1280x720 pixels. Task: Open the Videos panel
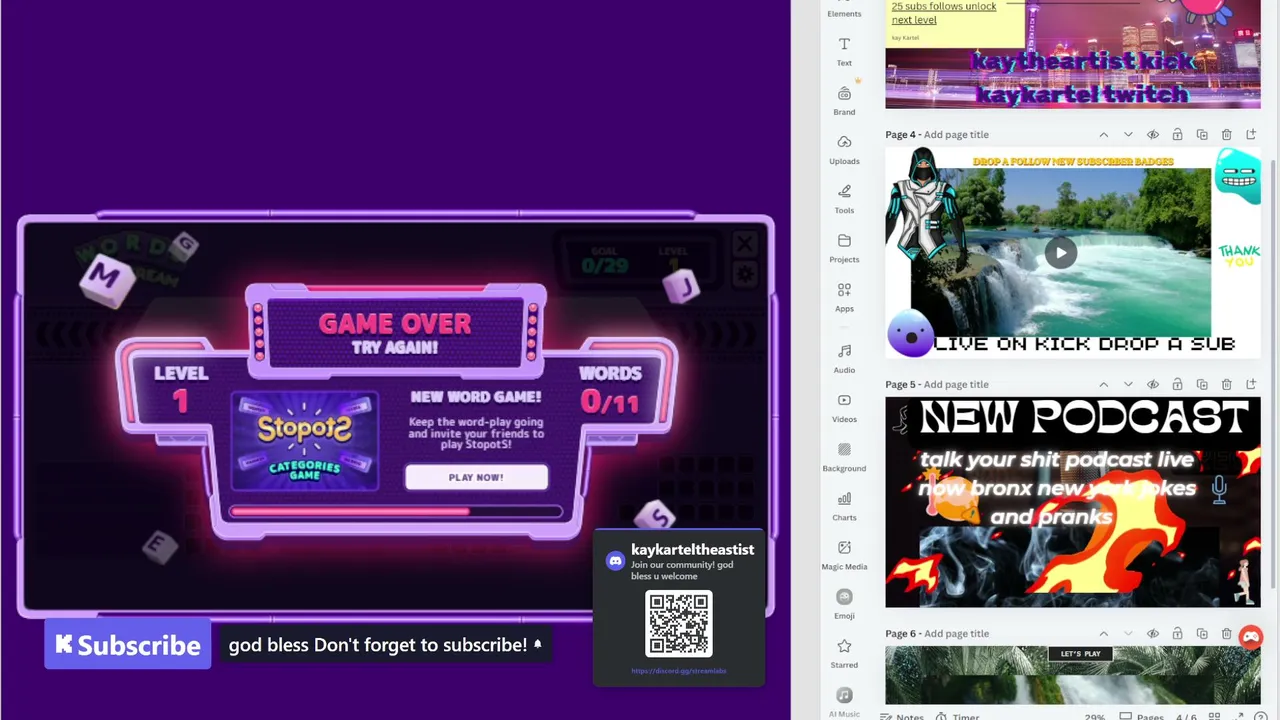pyautogui.click(x=844, y=407)
